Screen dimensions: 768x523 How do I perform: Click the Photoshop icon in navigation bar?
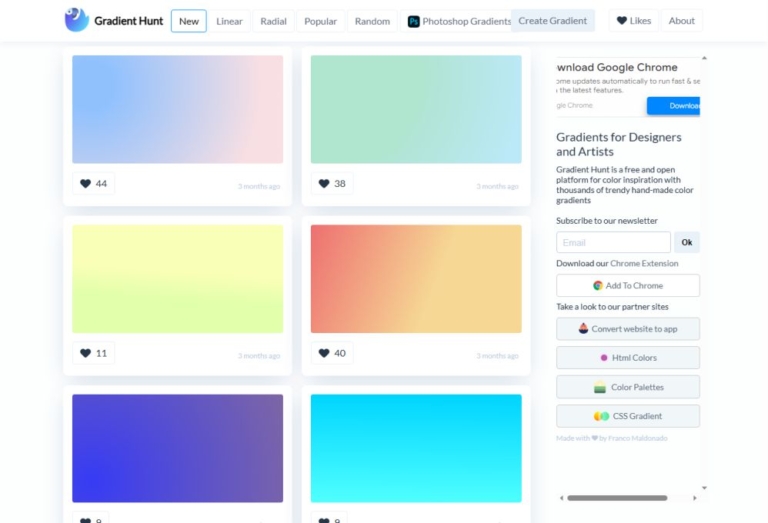tap(414, 21)
